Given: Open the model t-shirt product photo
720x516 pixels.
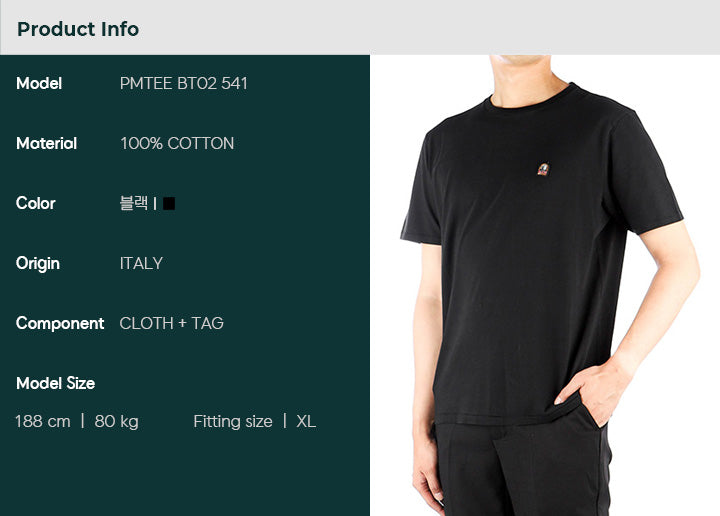Looking at the screenshot, I should [545, 286].
